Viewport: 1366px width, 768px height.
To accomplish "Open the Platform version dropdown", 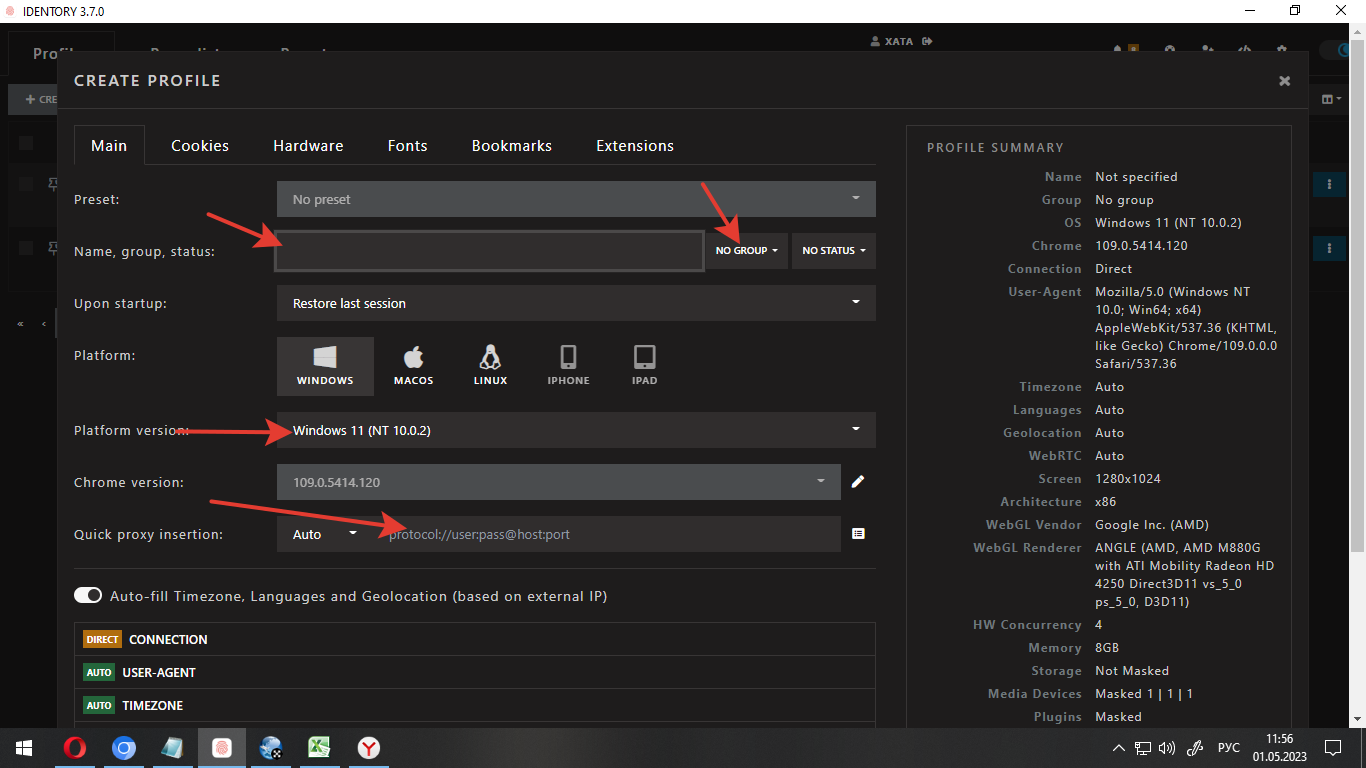I will 575,430.
